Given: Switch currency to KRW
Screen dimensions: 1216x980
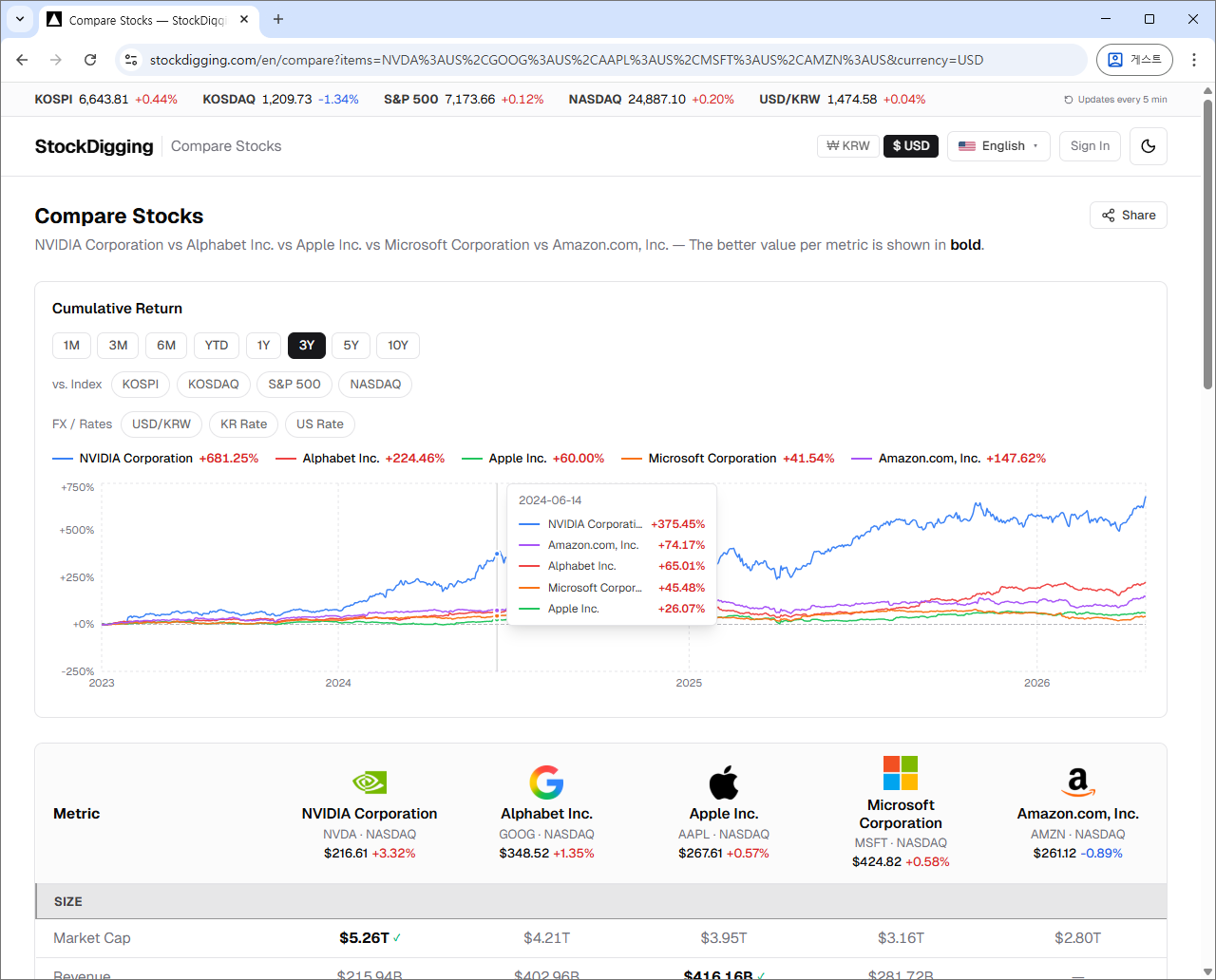Looking at the screenshot, I should coord(848,146).
